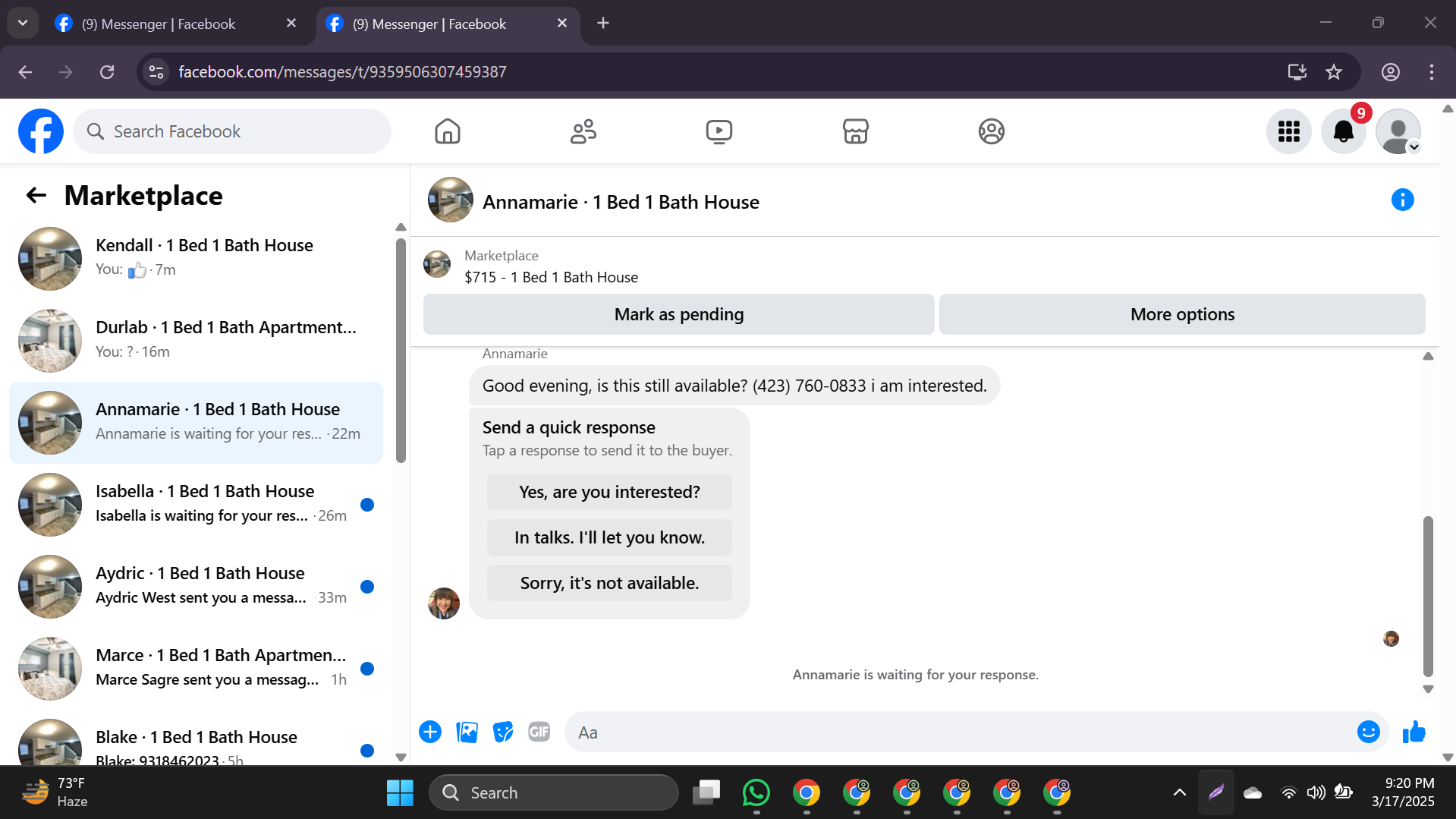Open the Friends icon in top navigation

pos(583,131)
